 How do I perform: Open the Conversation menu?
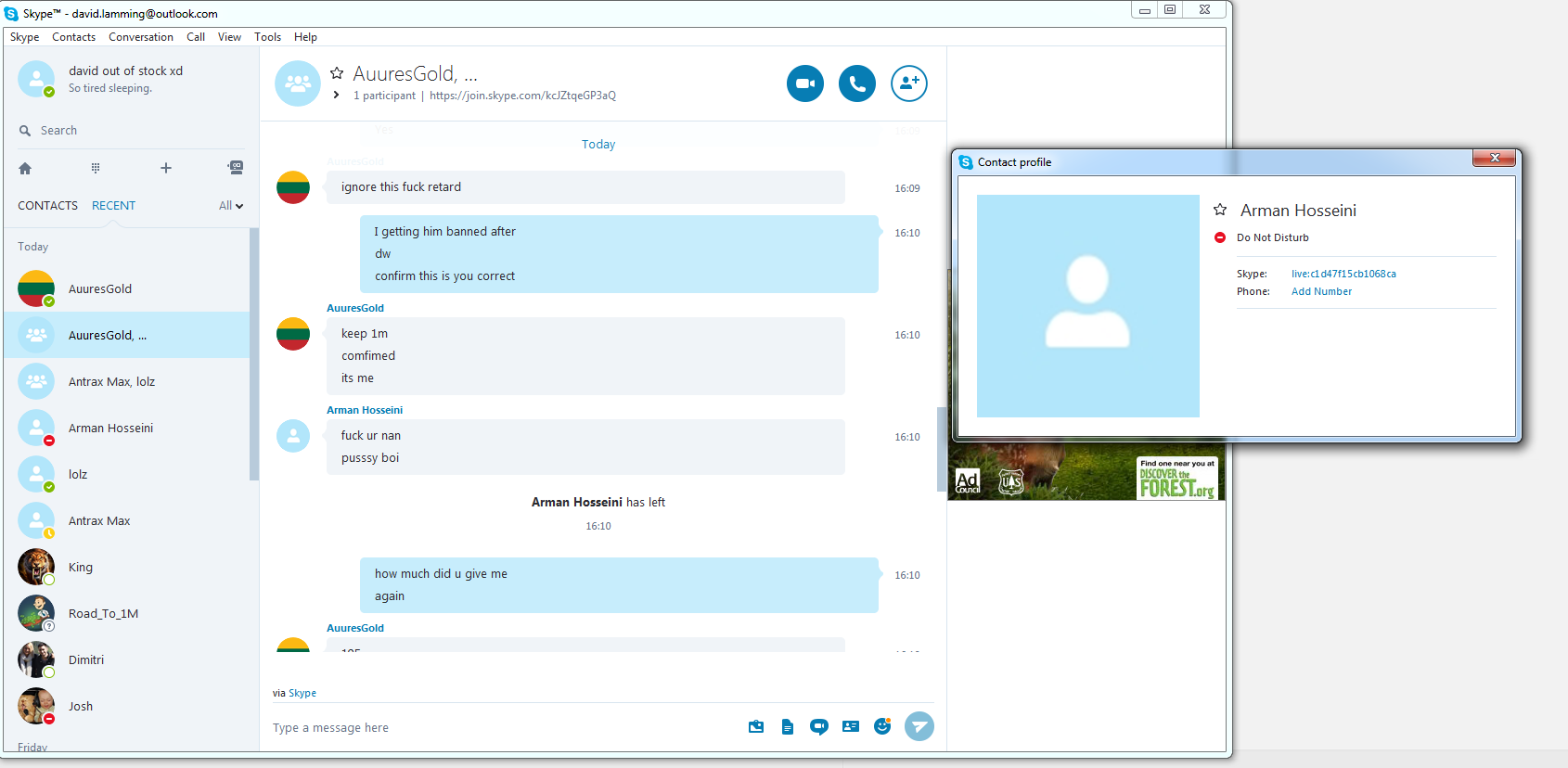(x=141, y=37)
